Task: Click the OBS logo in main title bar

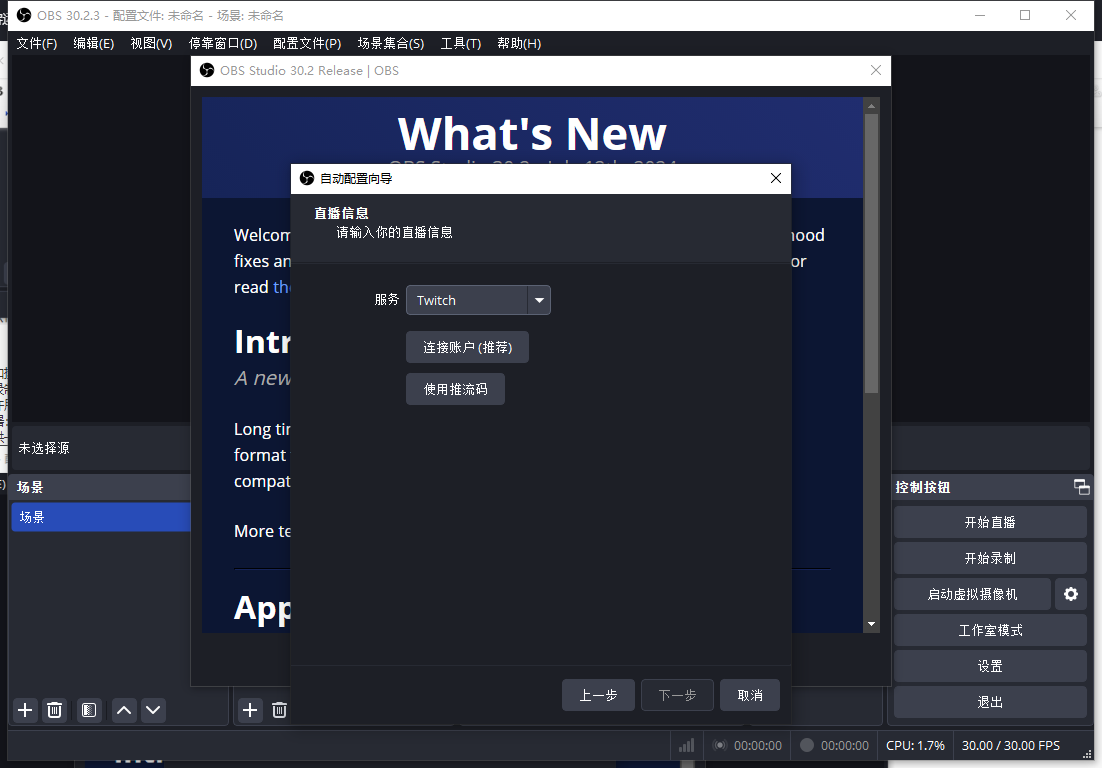Action: (x=24, y=15)
